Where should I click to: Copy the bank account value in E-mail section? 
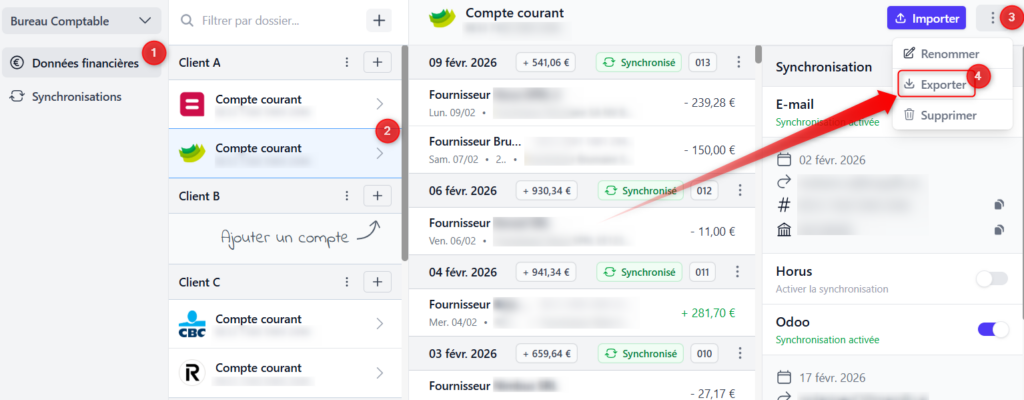tap(997, 230)
